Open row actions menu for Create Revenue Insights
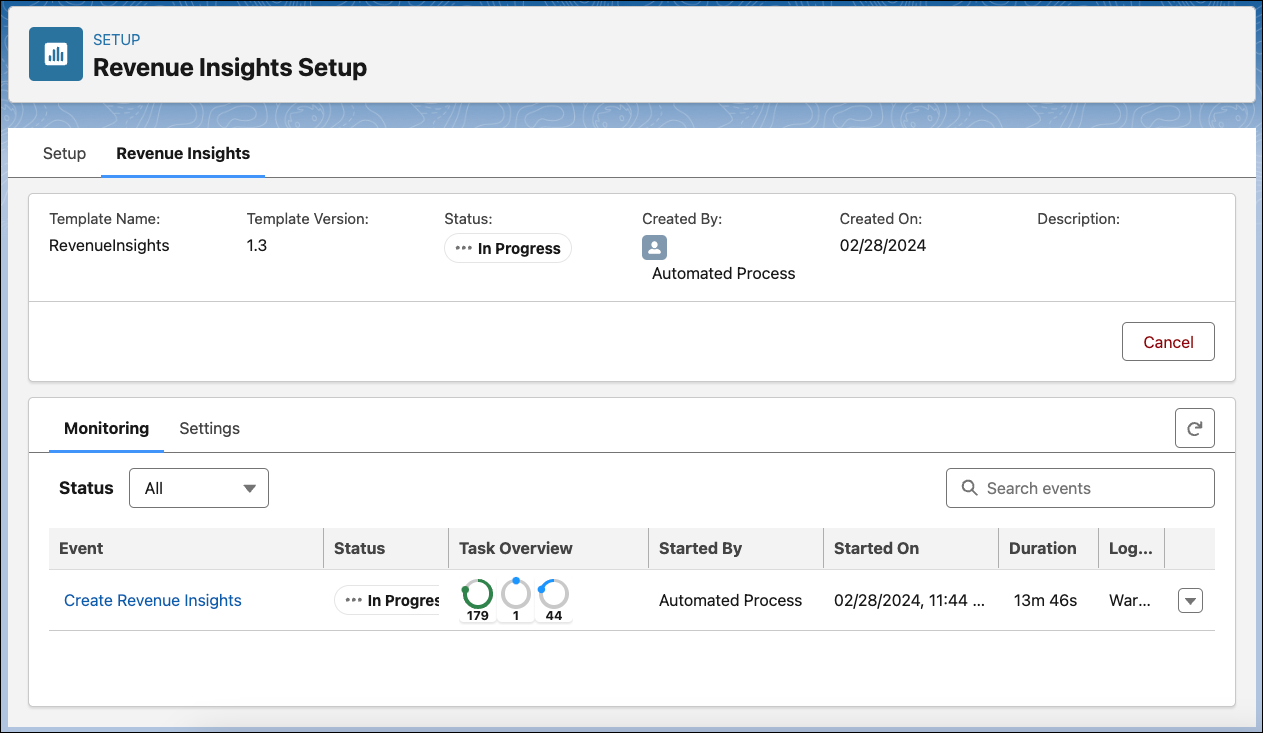The height and width of the screenshot is (733, 1263). click(1190, 601)
